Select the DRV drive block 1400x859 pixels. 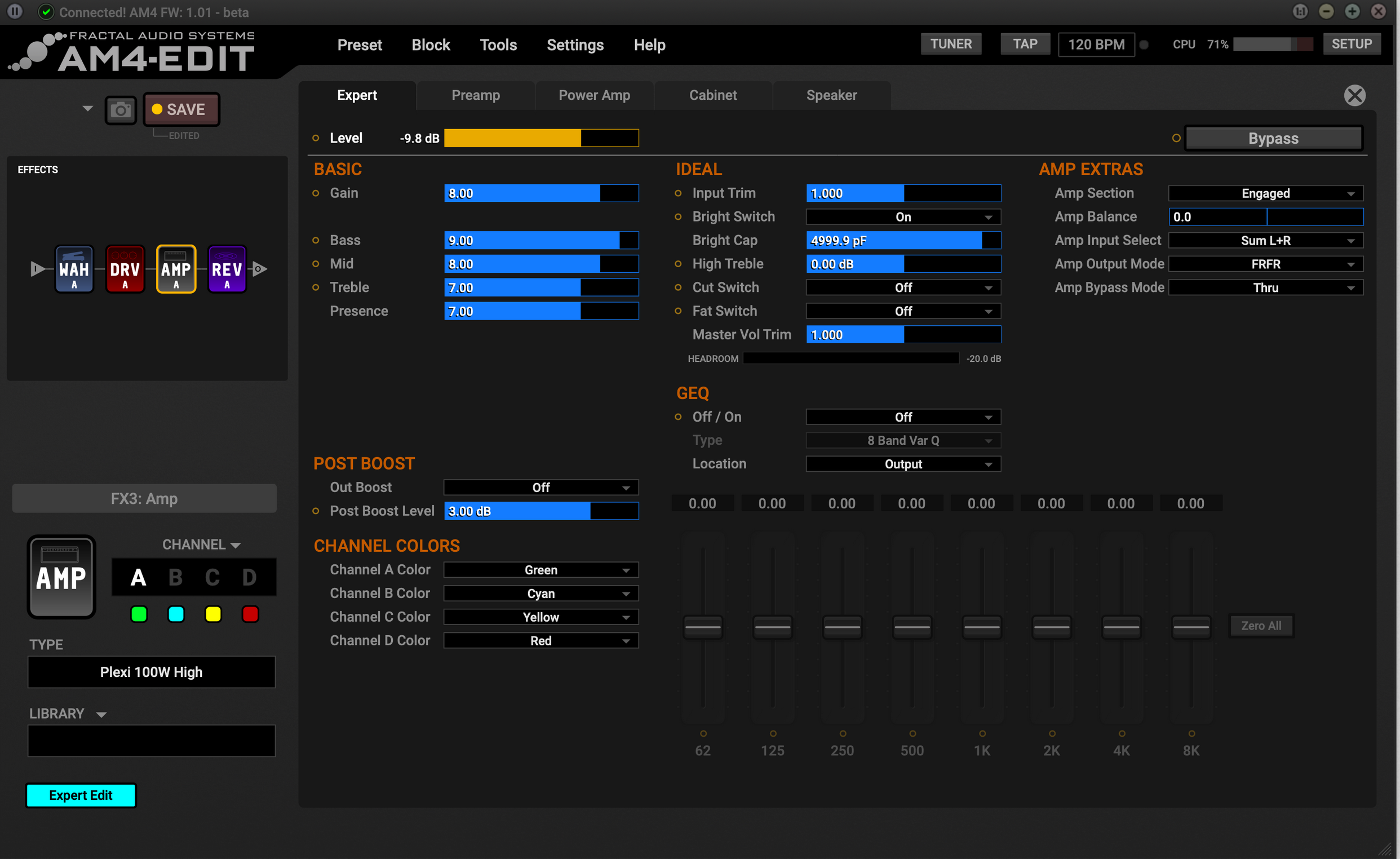point(125,269)
